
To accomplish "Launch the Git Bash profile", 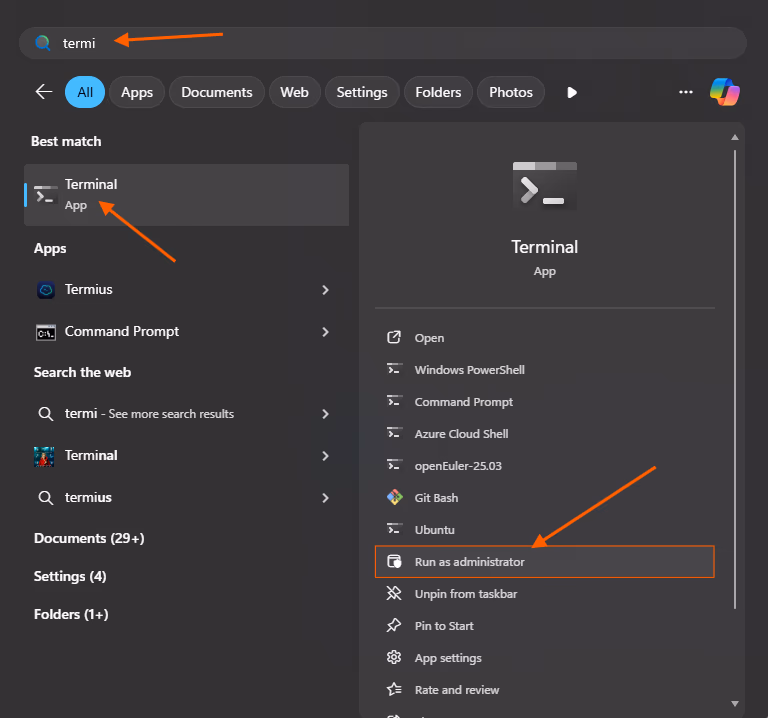I will coord(545,498).
